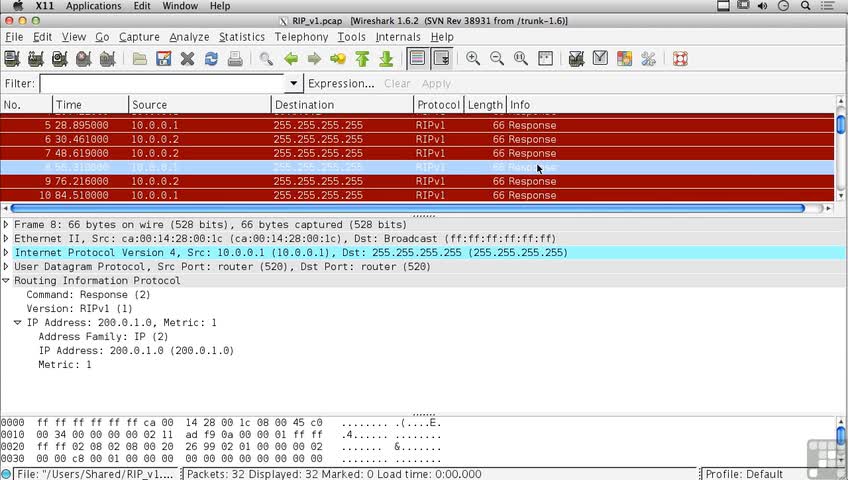The height and width of the screenshot is (480, 848).
Task: Expand the Frame 8 details
Action: tap(6, 224)
